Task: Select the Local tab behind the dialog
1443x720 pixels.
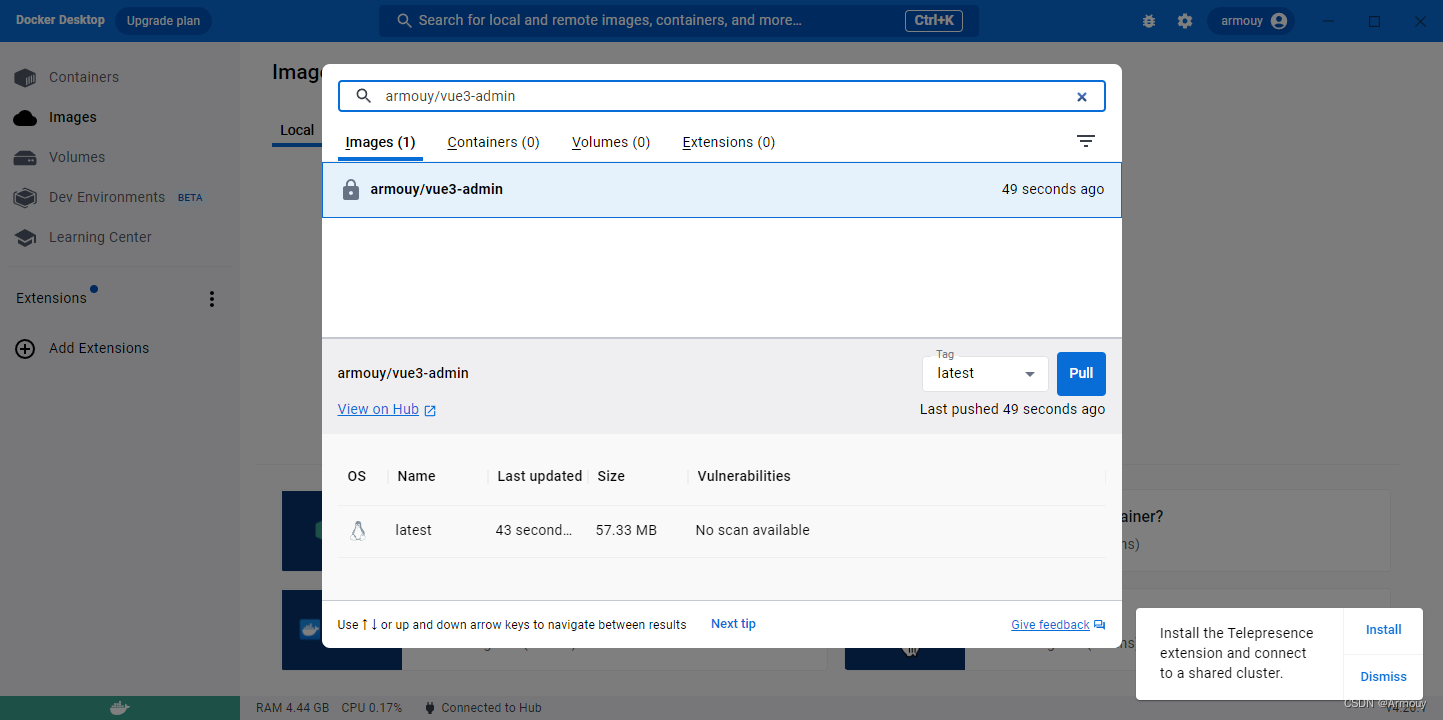Action: coord(297,130)
